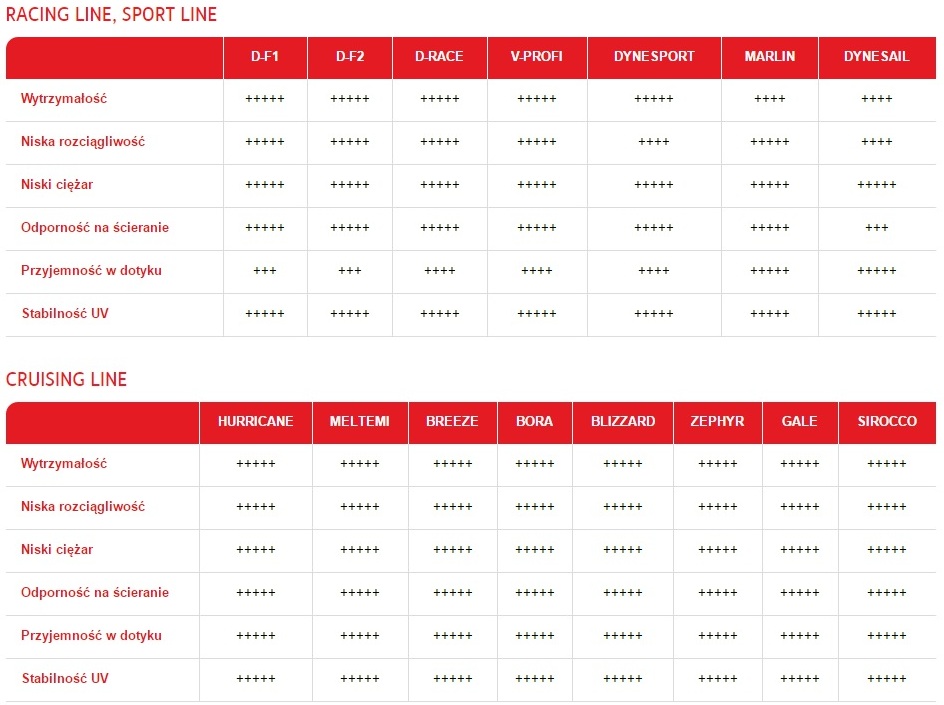Select the BORA column header
944x705 pixels.
(535, 421)
